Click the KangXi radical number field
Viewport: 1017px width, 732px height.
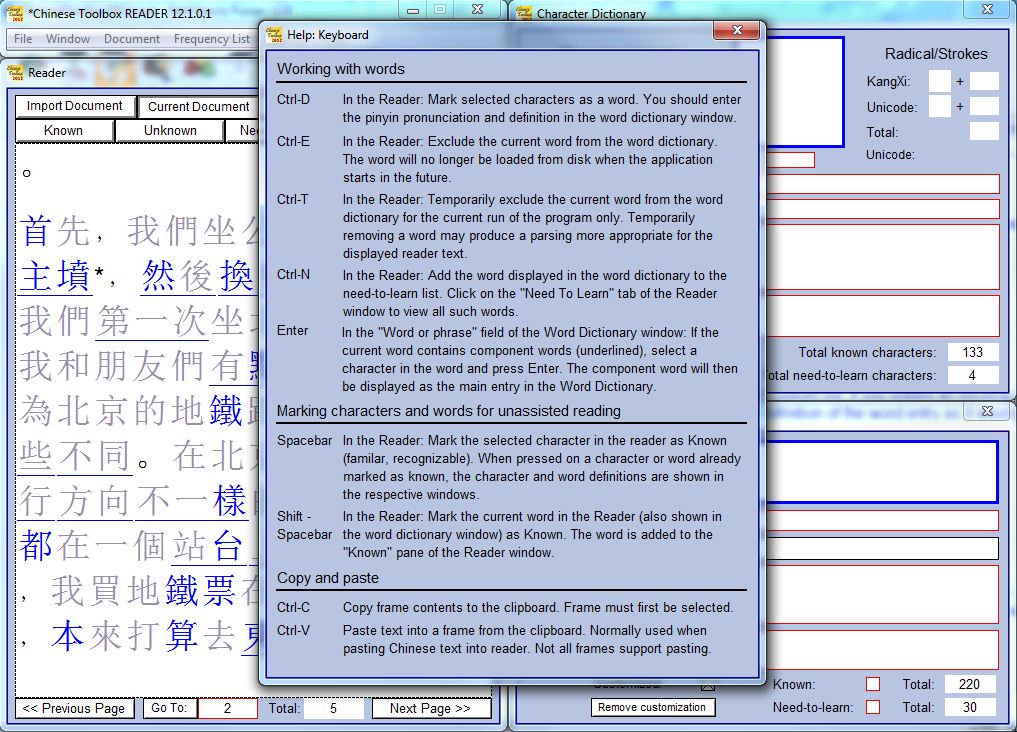(940, 82)
